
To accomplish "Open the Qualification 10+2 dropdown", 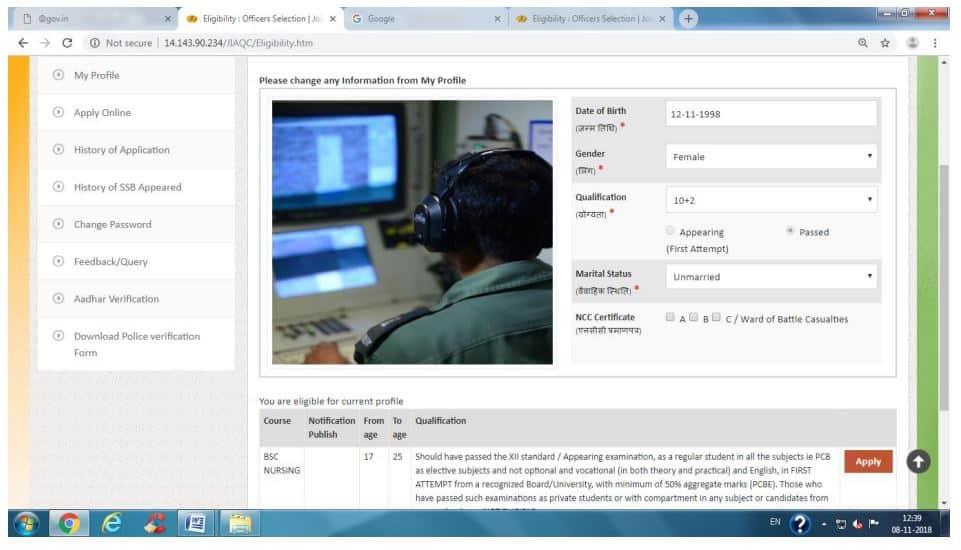I will [x=771, y=200].
